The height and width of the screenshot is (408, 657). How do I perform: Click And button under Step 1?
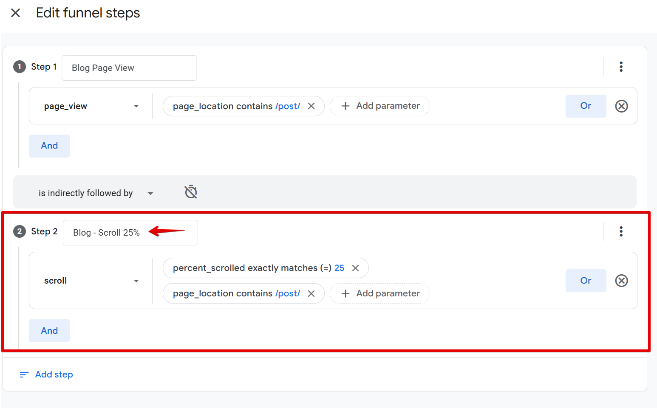point(49,146)
